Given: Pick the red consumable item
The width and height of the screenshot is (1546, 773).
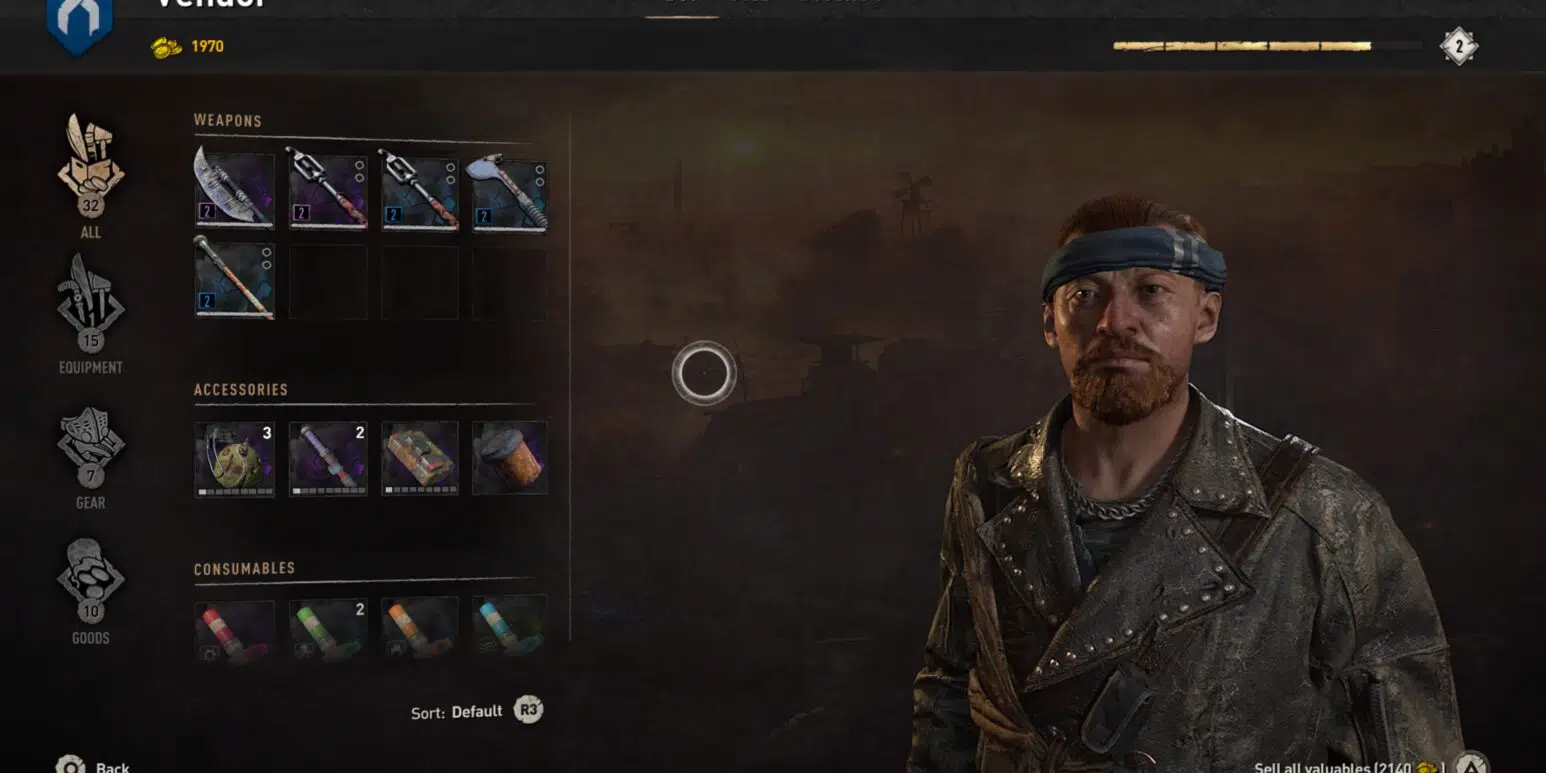Looking at the screenshot, I should point(234,631).
